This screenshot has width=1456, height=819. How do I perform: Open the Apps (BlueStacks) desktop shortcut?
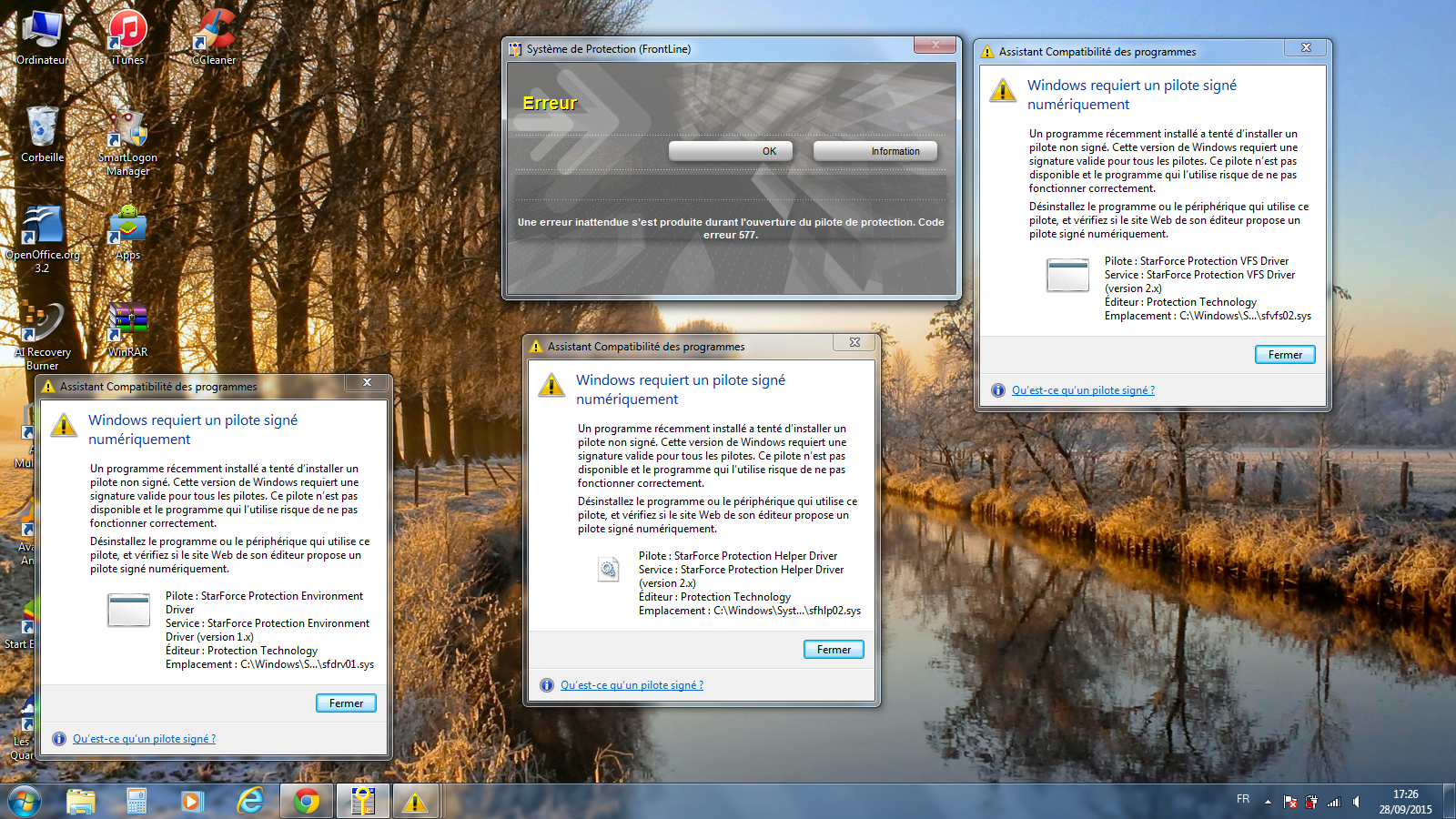127,233
